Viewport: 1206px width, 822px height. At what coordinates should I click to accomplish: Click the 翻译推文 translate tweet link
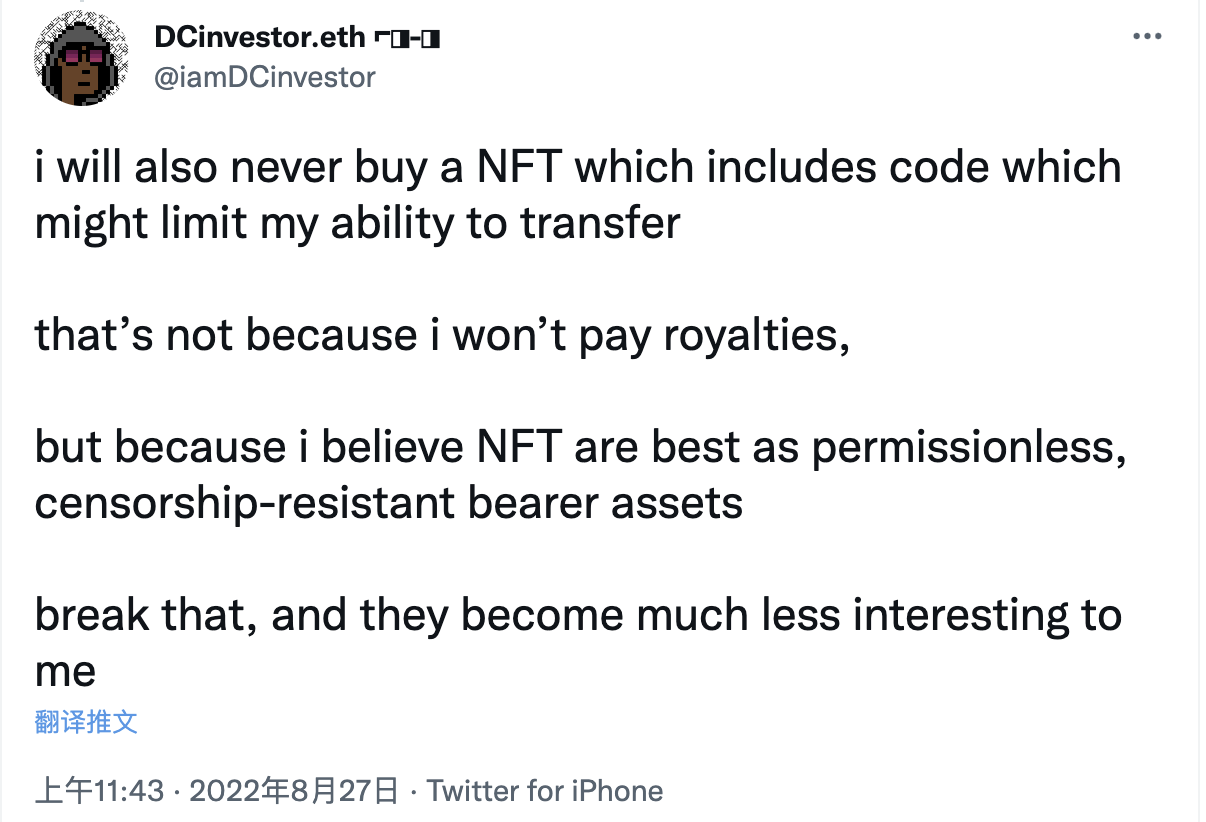tap(86, 722)
